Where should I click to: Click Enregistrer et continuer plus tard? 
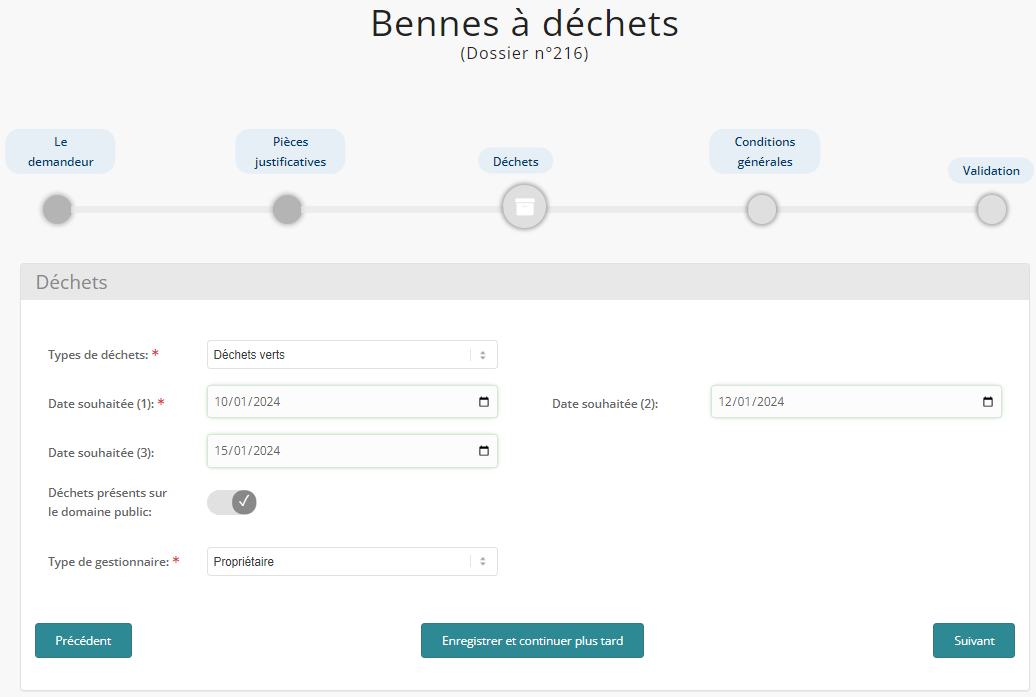532,641
